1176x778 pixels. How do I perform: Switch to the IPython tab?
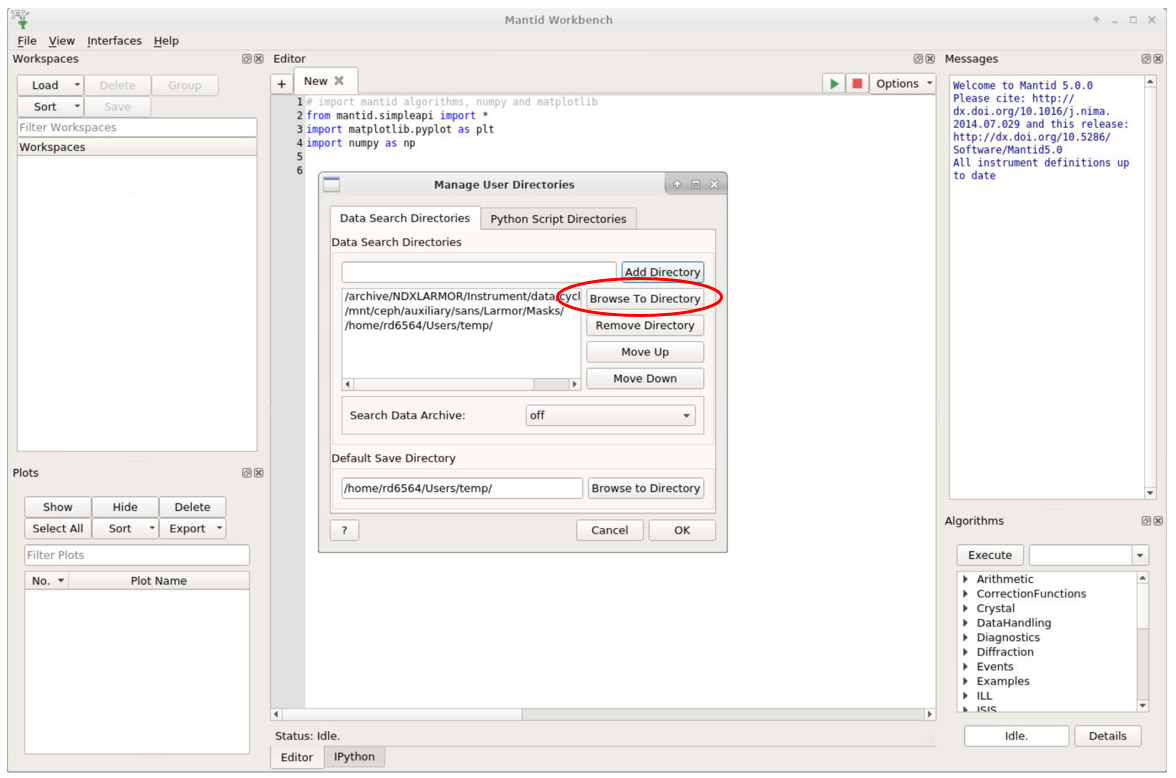[x=354, y=756]
